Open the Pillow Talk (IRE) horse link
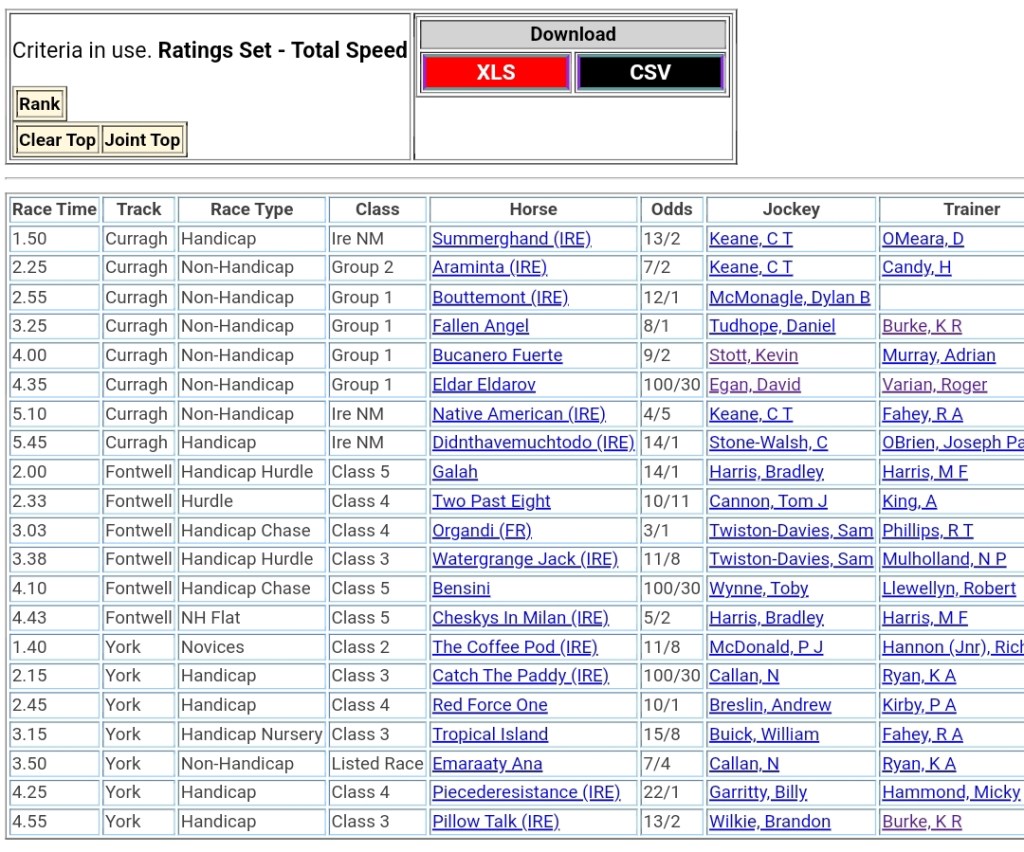This screenshot has height=852, width=1024. [495, 821]
